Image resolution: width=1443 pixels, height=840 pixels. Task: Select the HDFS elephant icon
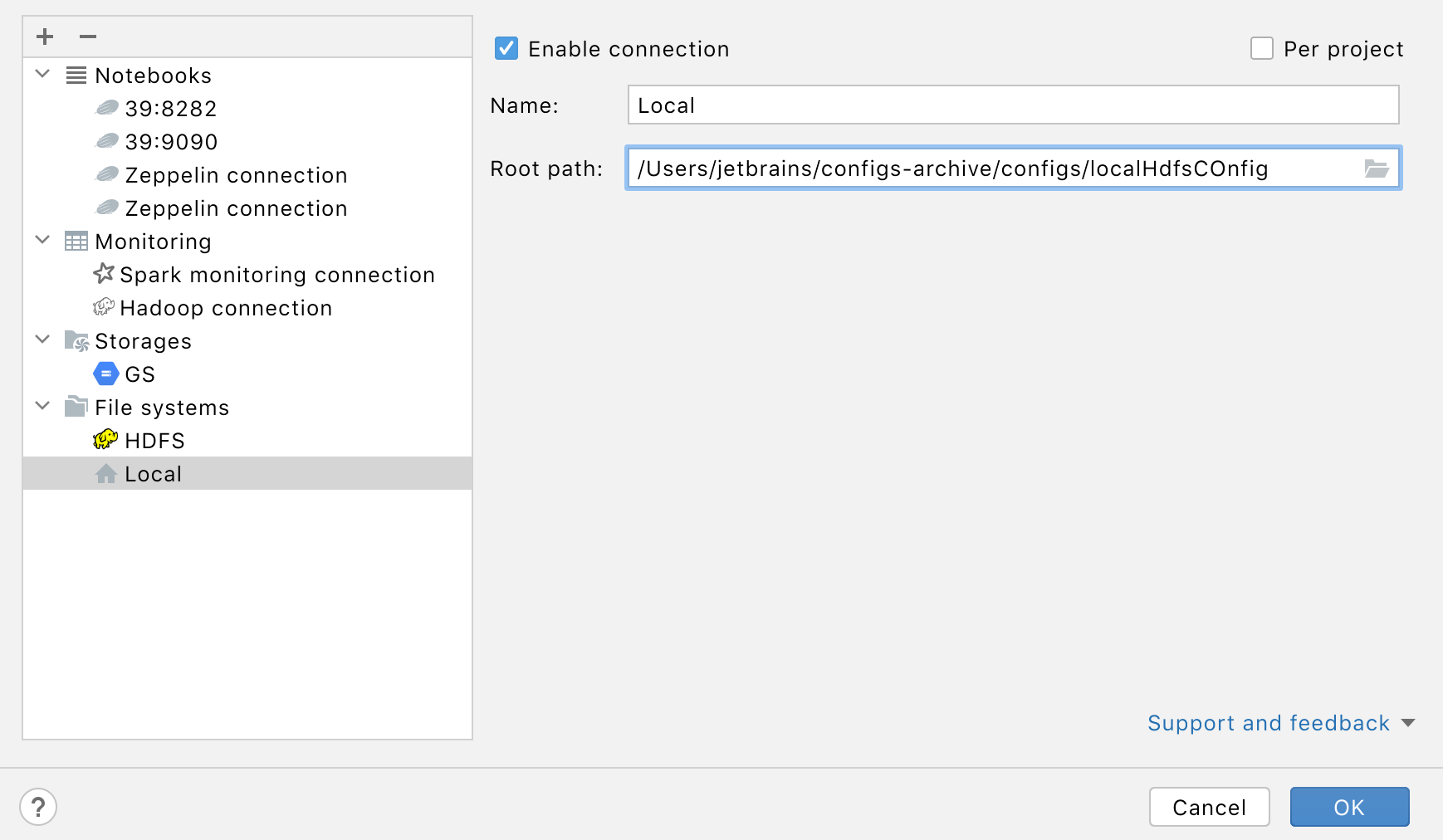[105, 440]
